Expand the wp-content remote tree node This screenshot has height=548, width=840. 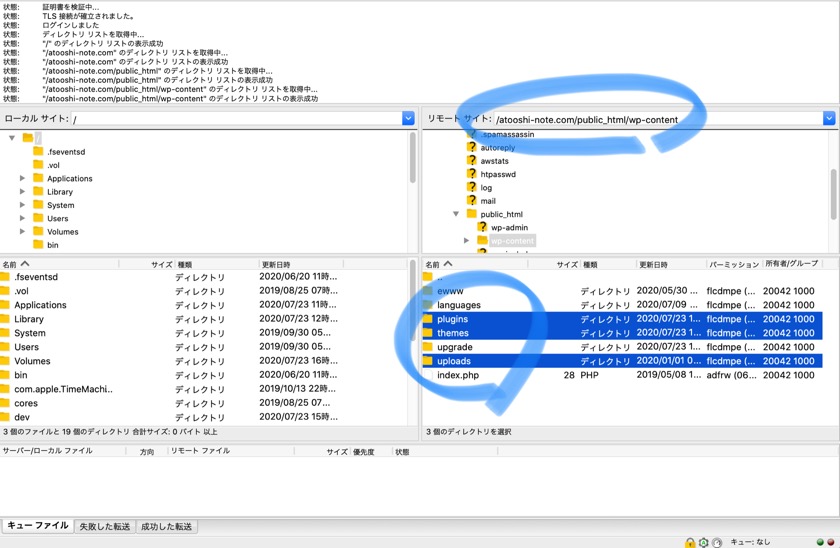click(x=466, y=241)
